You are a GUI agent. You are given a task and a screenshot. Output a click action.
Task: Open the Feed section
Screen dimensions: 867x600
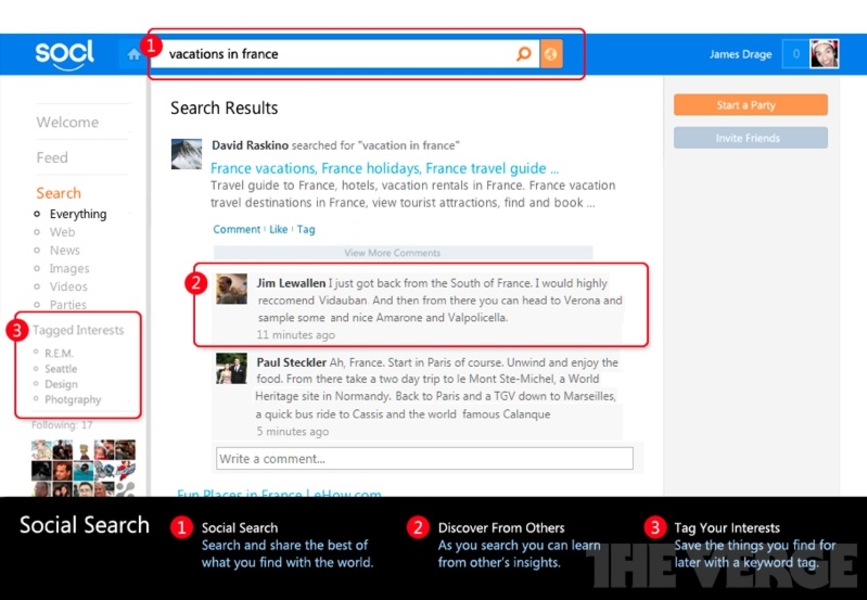point(52,157)
